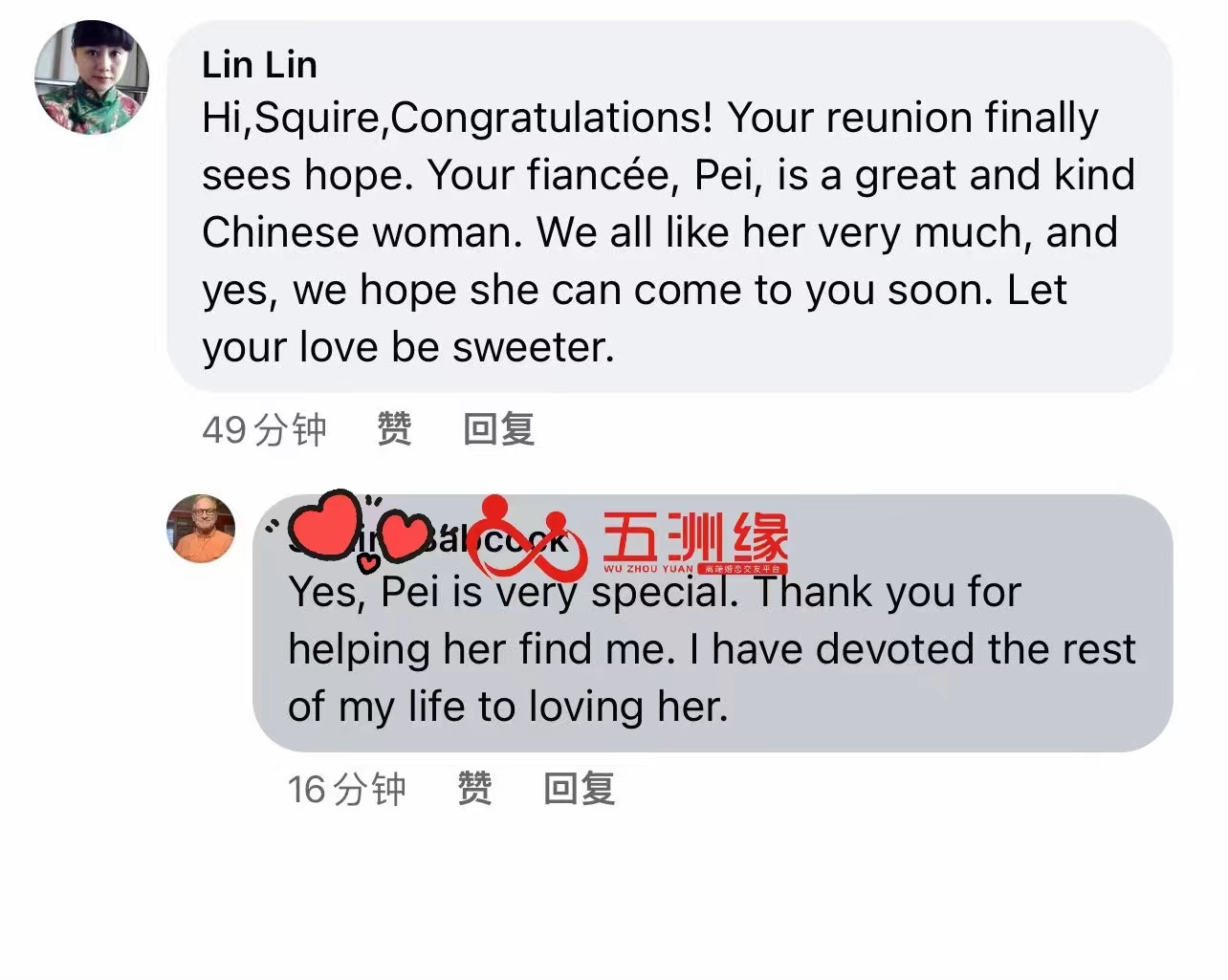The image size is (1228, 980).
Task: Click the smaller red heart sticker
Action: tap(404, 535)
